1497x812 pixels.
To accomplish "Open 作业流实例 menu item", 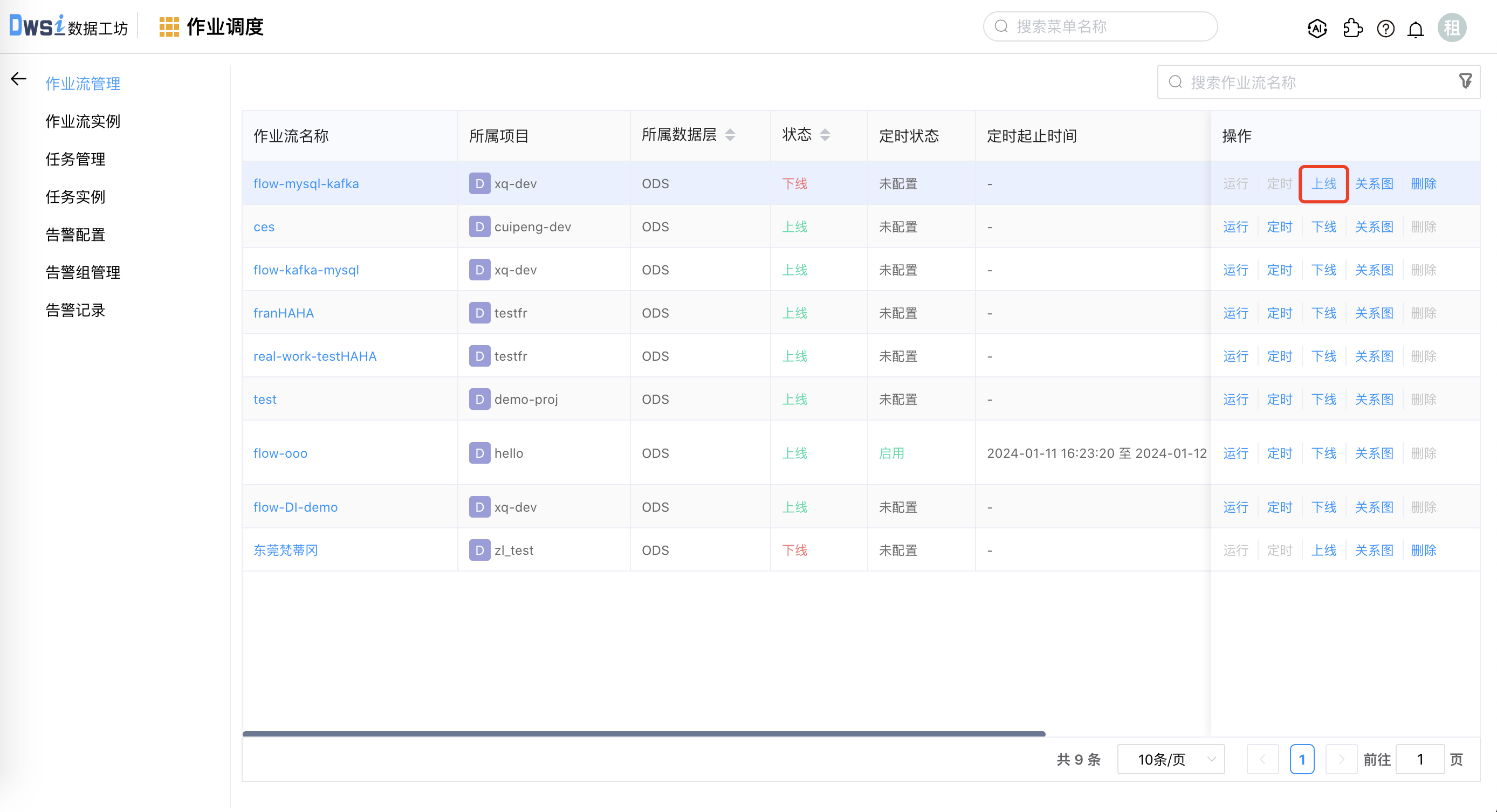I will tap(83, 121).
